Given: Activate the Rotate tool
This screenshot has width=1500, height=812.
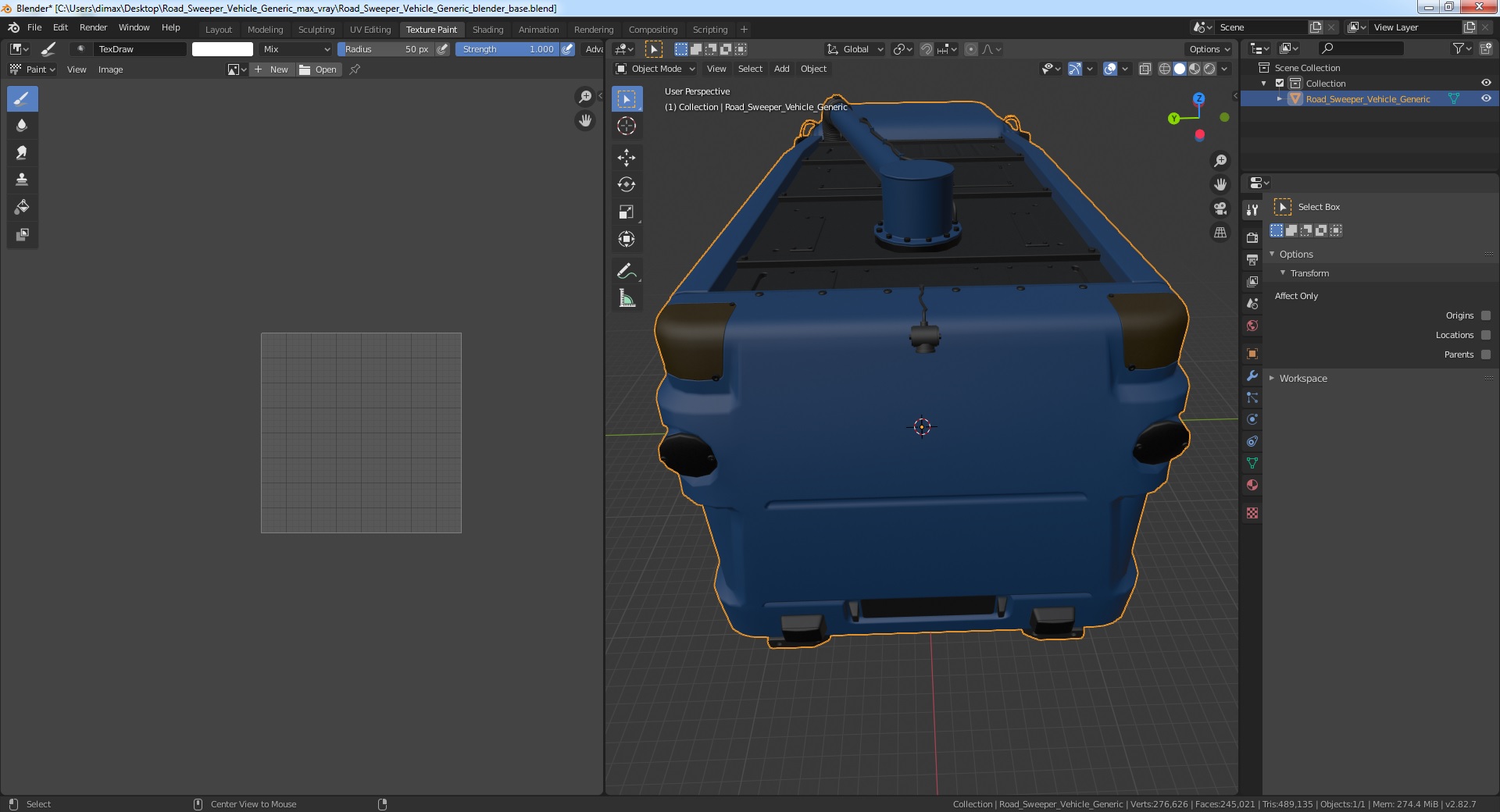Looking at the screenshot, I should [627, 185].
